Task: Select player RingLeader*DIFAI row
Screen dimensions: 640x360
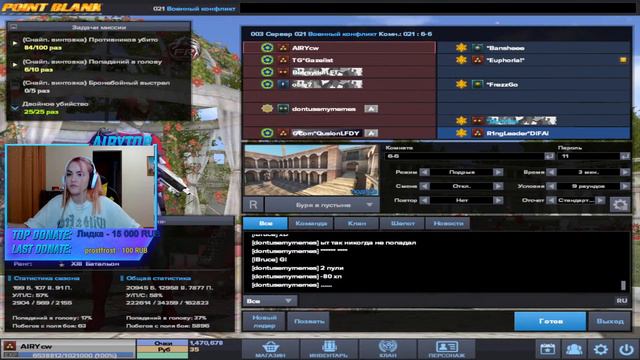Action: coord(534,133)
